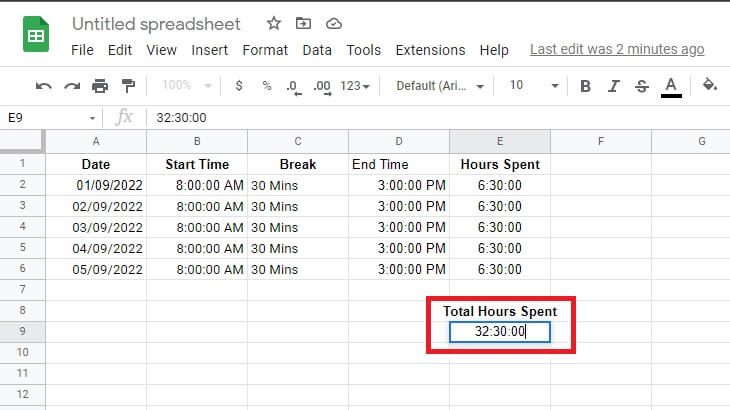Open fill color picker

[710, 85]
